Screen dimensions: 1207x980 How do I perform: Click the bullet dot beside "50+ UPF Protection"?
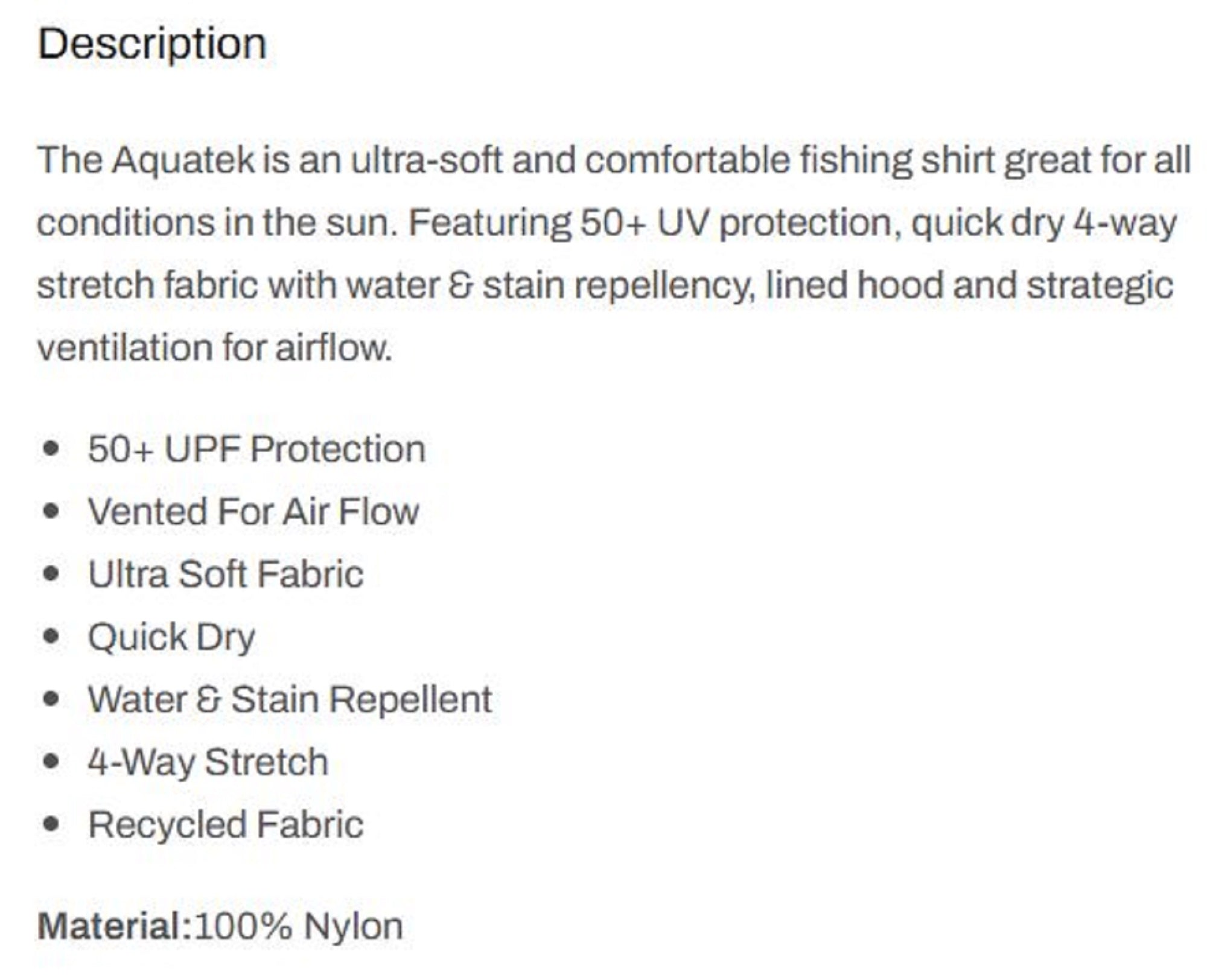(52, 448)
